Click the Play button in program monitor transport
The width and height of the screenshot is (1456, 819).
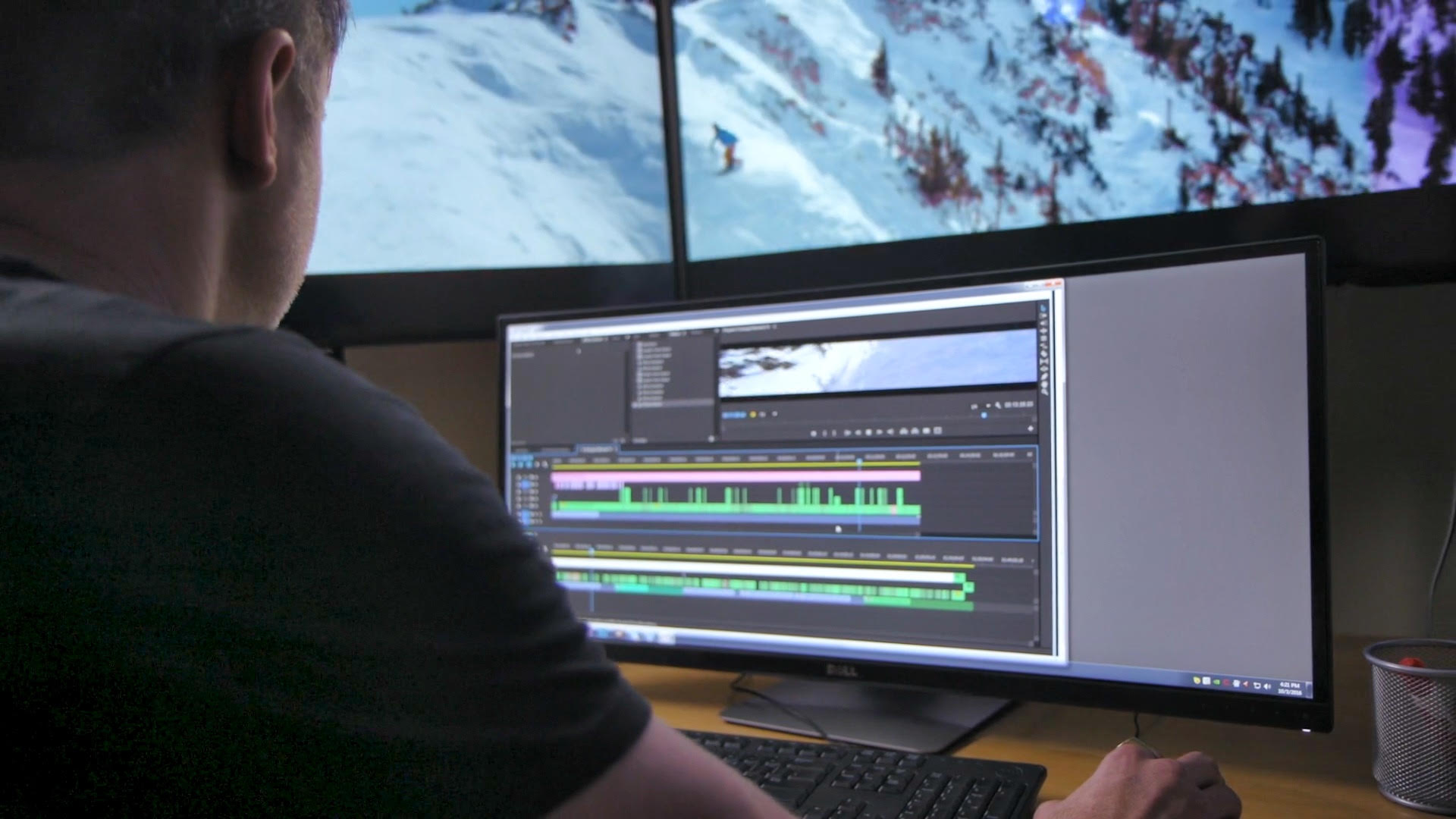[868, 431]
